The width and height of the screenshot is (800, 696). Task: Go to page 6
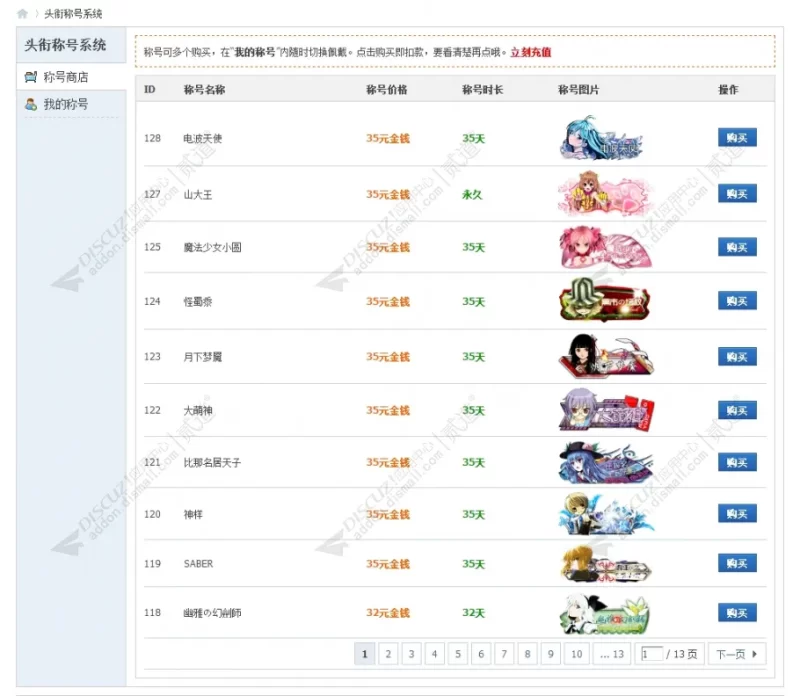[481, 654]
